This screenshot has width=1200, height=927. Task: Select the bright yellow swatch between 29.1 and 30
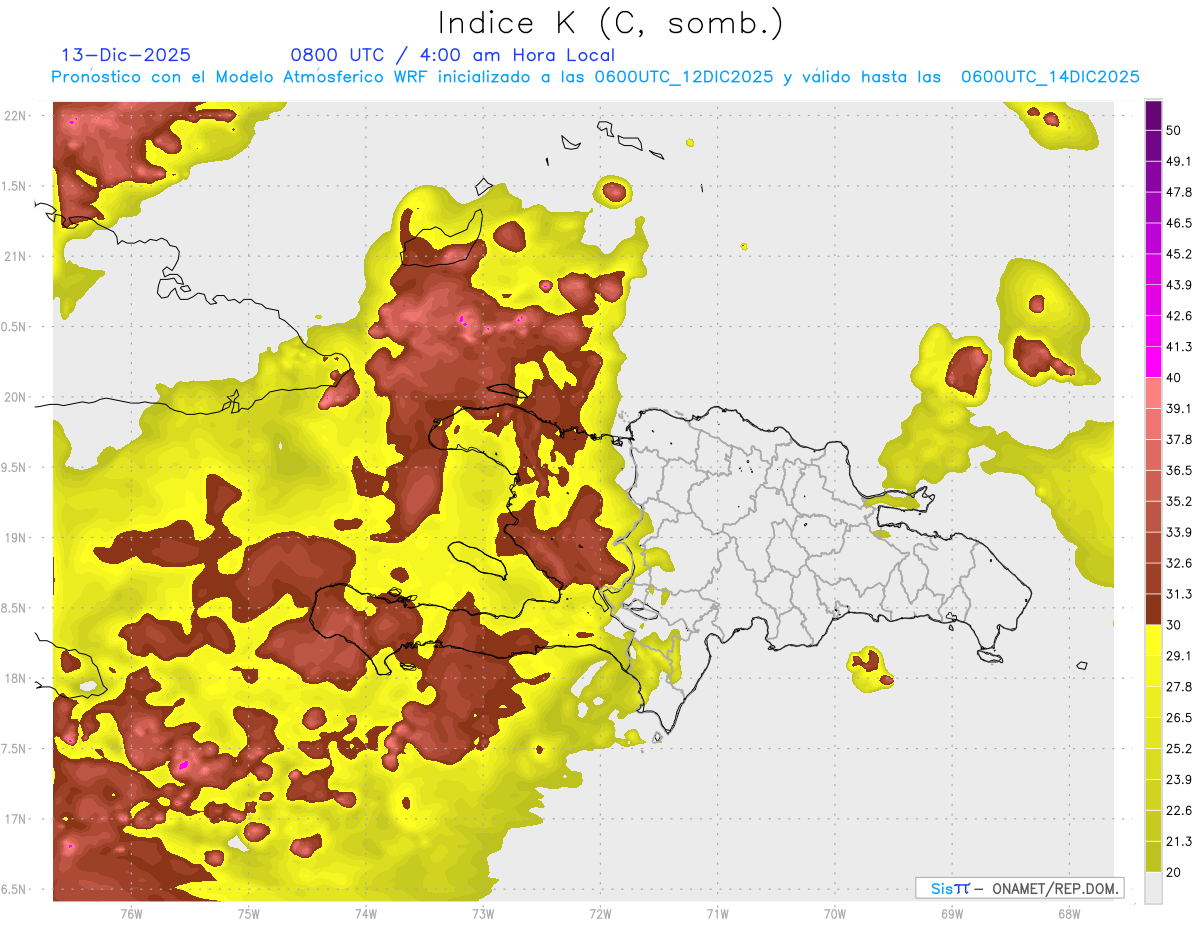(1154, 640)
